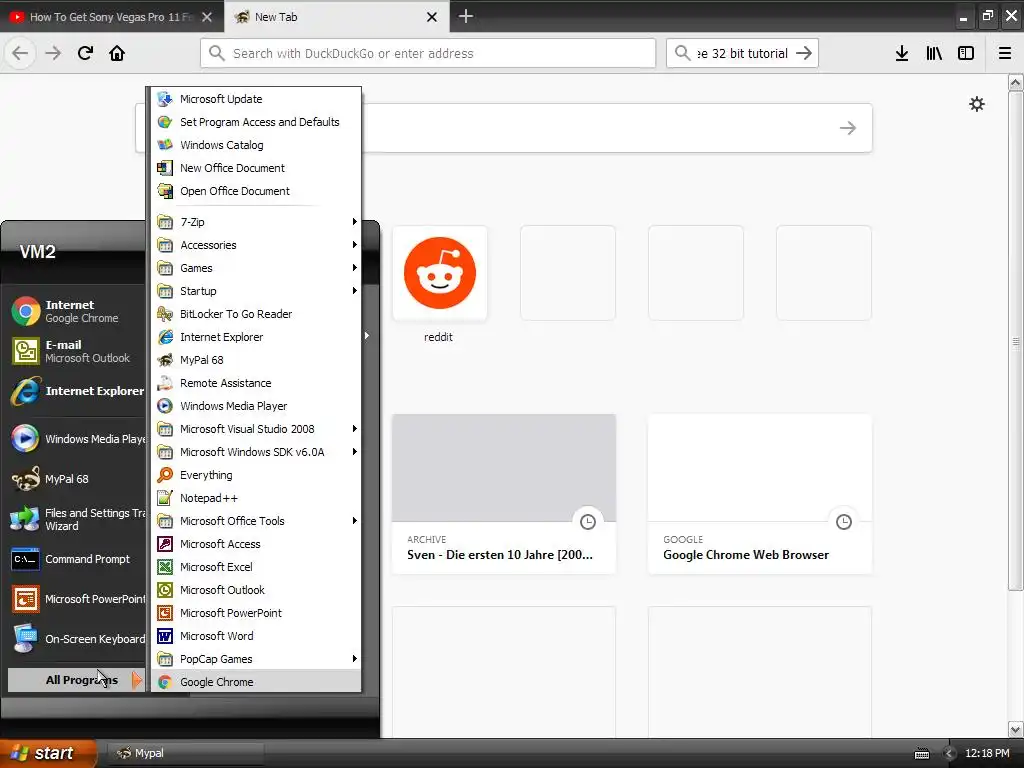This screenshot has height=768, width=1024.
Task: Select Set Program Access and Defaults
Action: [x=256, y=122]
